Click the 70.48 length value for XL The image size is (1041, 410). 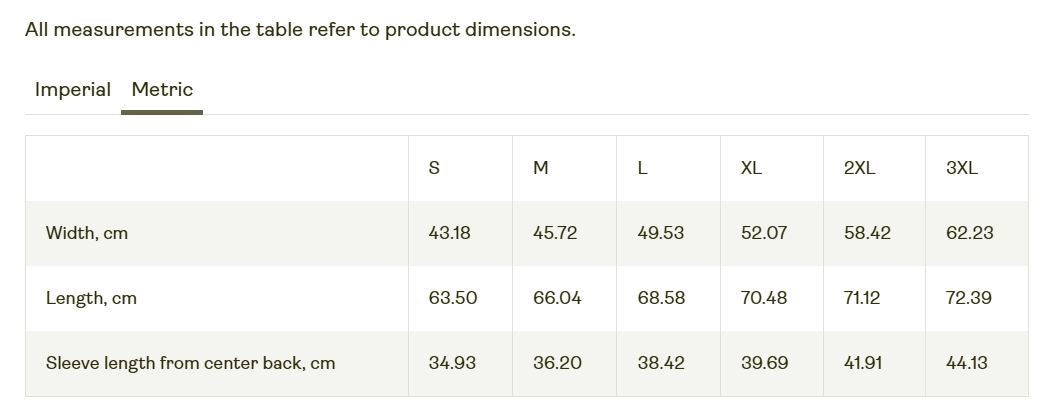point(764,298)
